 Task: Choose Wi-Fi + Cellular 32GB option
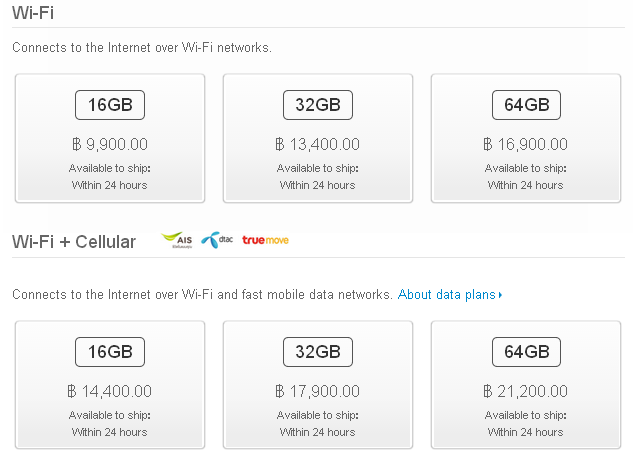(x=318, y=385)
